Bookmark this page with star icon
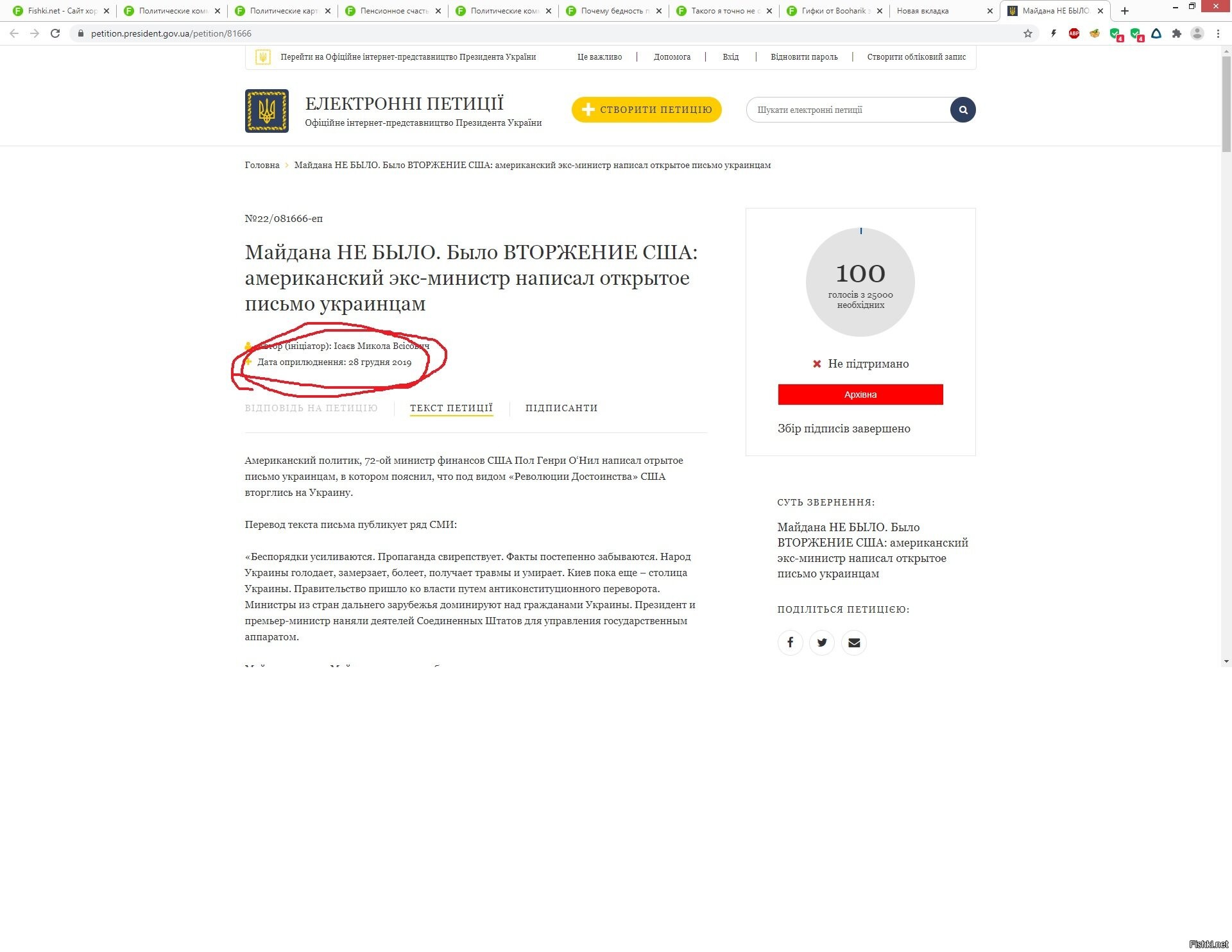Viewport: 1232px width, 952px height. coord(1028,33)
